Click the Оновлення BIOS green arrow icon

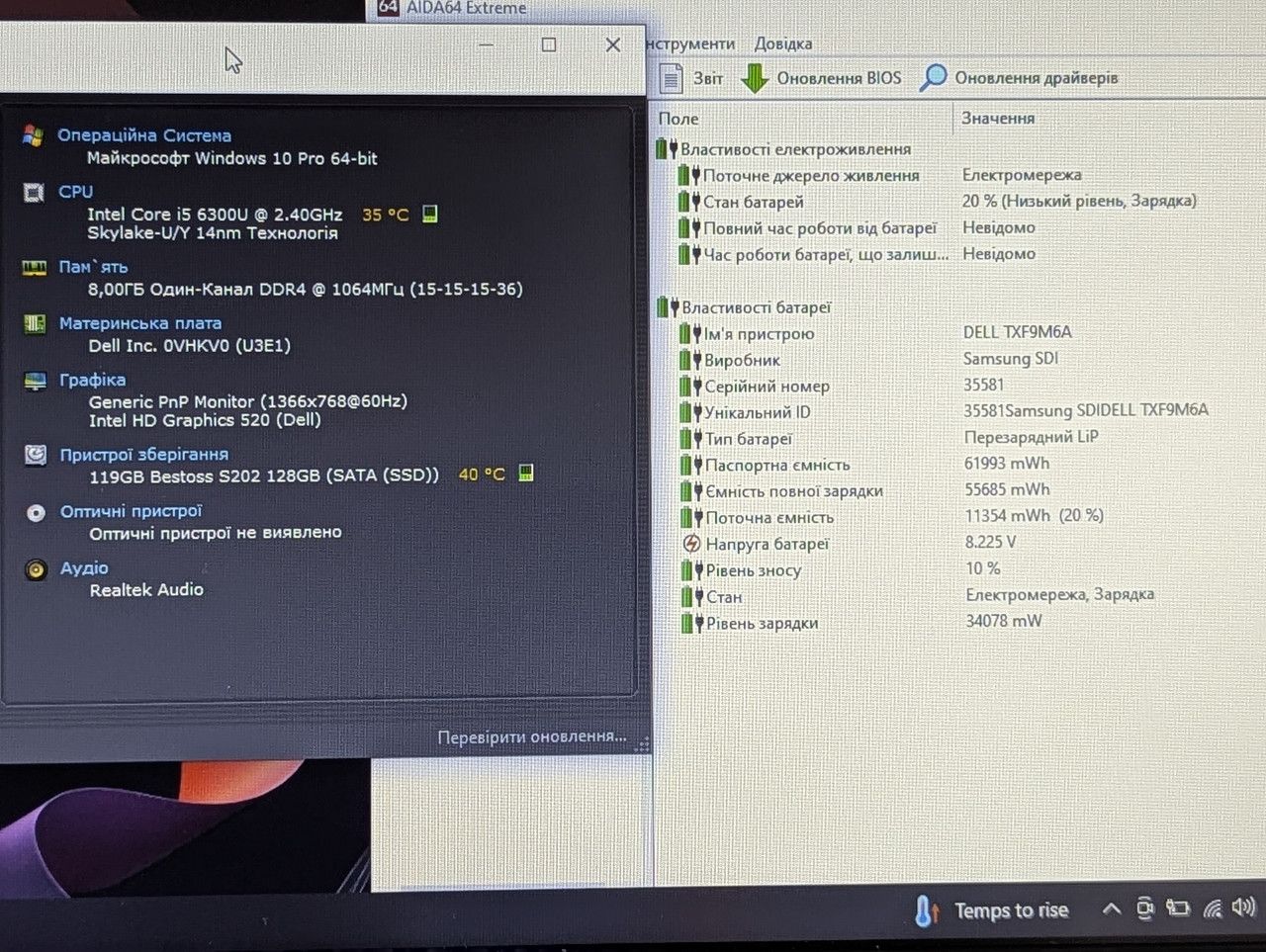tap(755, 77)
